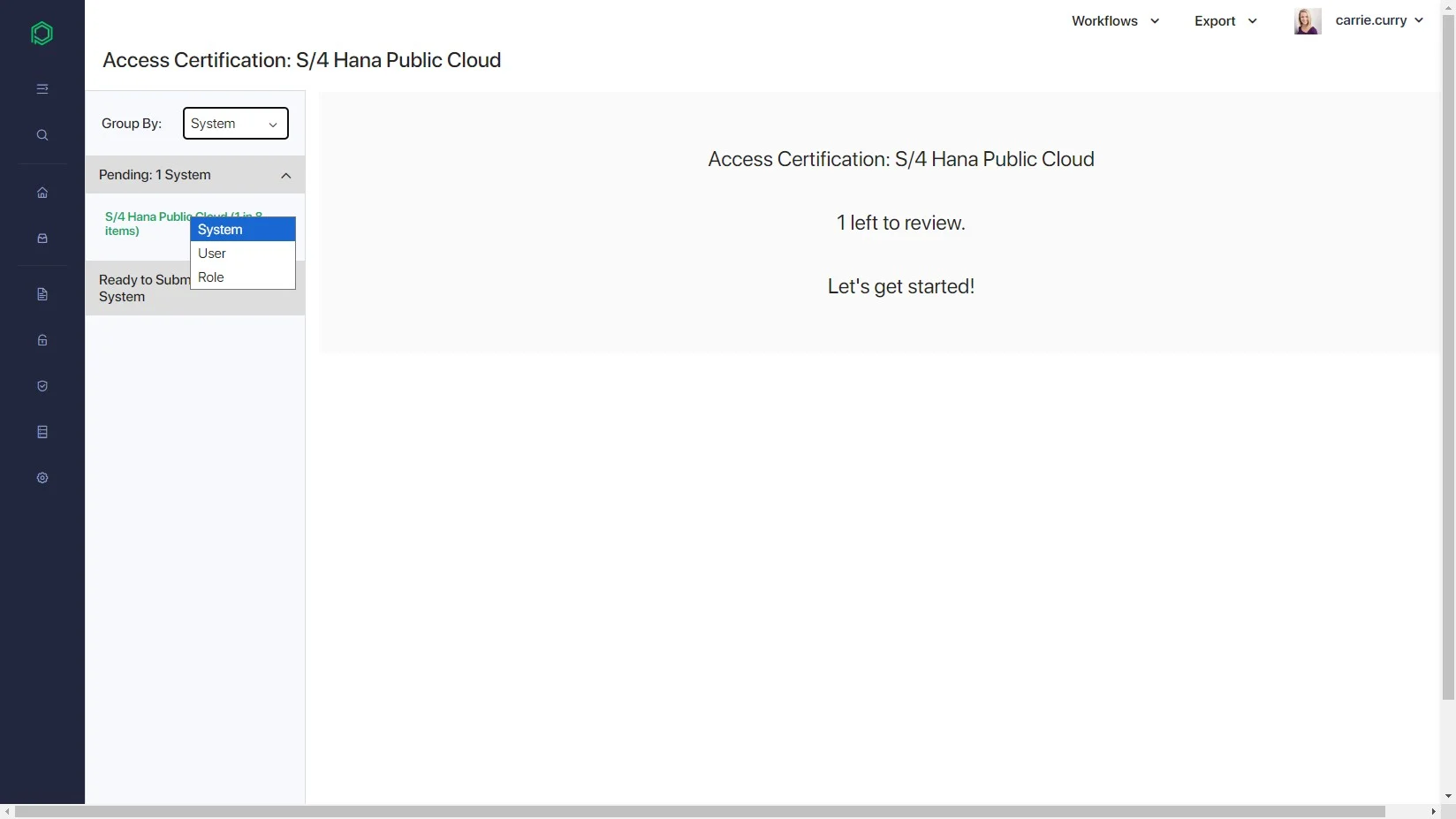Viewport: 1456px width, 819px height.
Task: Click the green hexagon app logo
Action: (42, 34)
